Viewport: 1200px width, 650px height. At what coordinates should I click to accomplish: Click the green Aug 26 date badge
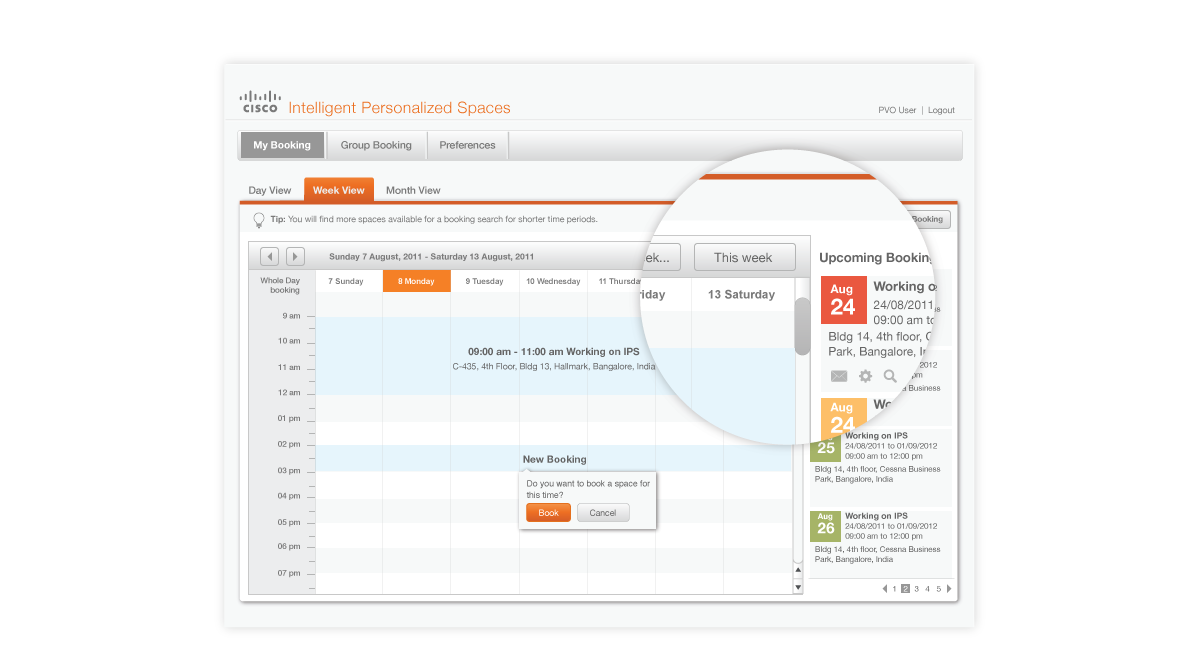[825, 525]
